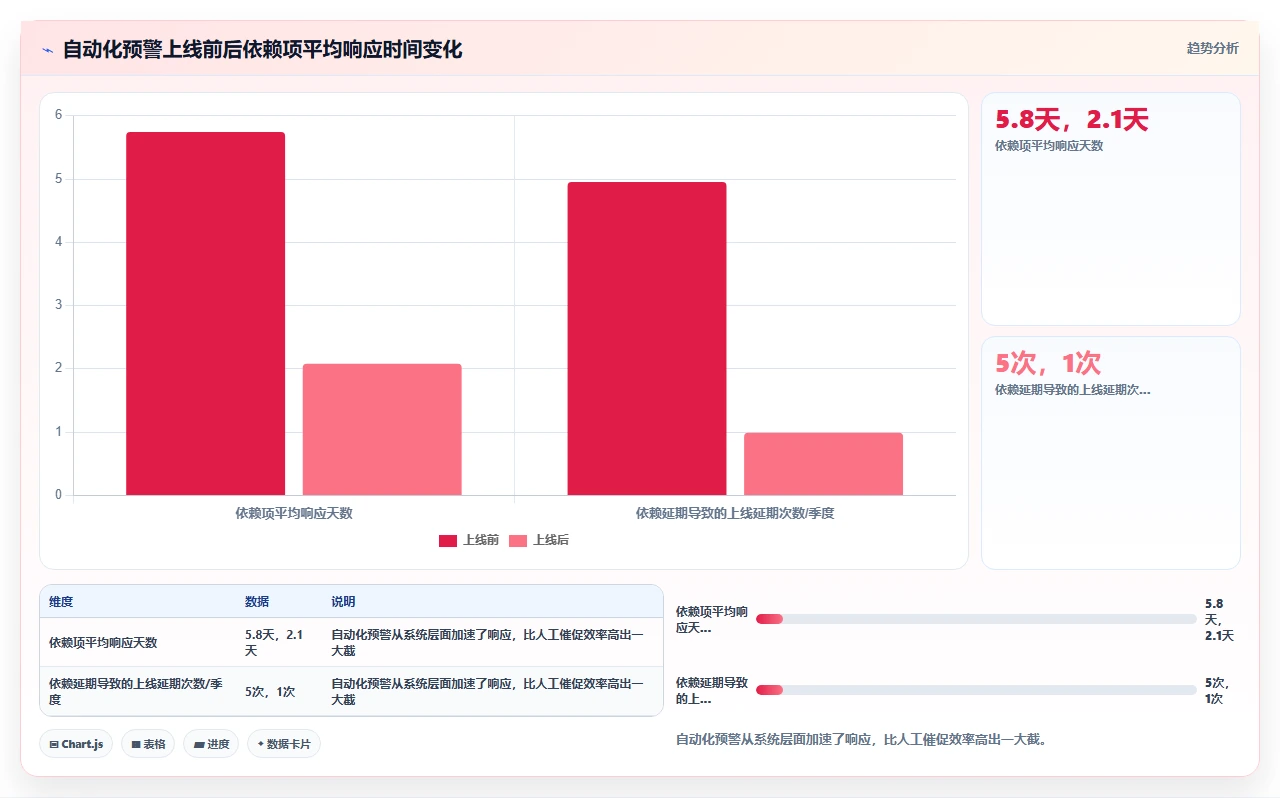Viewport: 1280px width, 798px height.
Task: Click the 依赖延期导致的上线延期次数/季度 x-axis label
Action: 735,513
